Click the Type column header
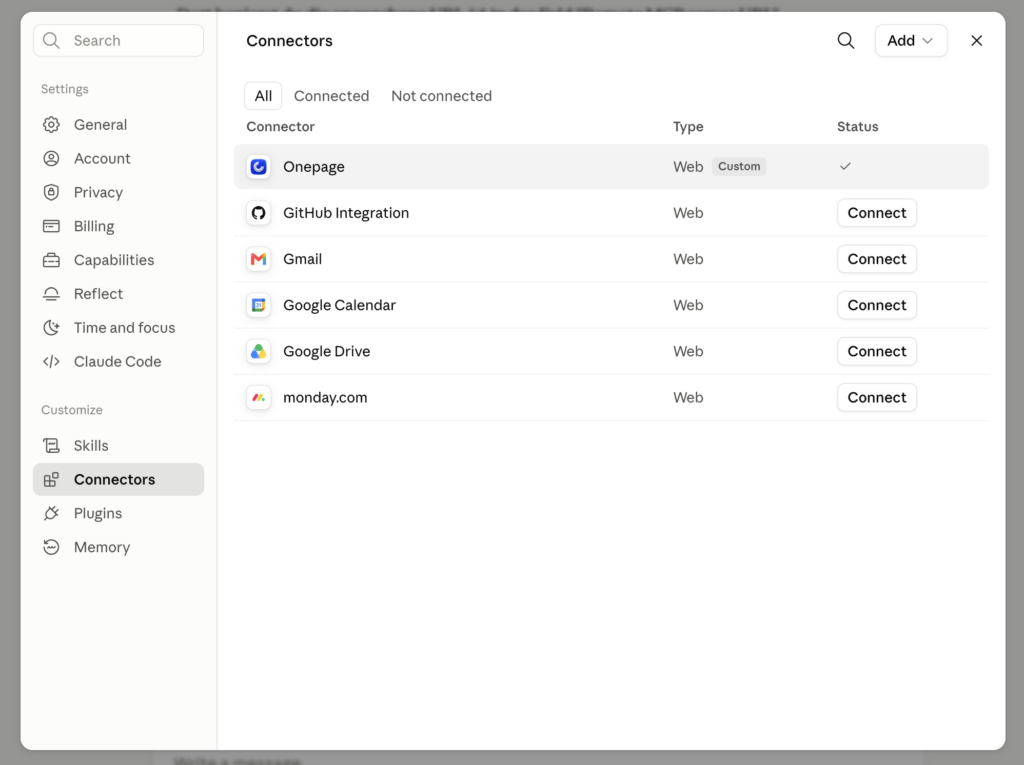This screenshot has width=1024, height=765. point(688,127)
